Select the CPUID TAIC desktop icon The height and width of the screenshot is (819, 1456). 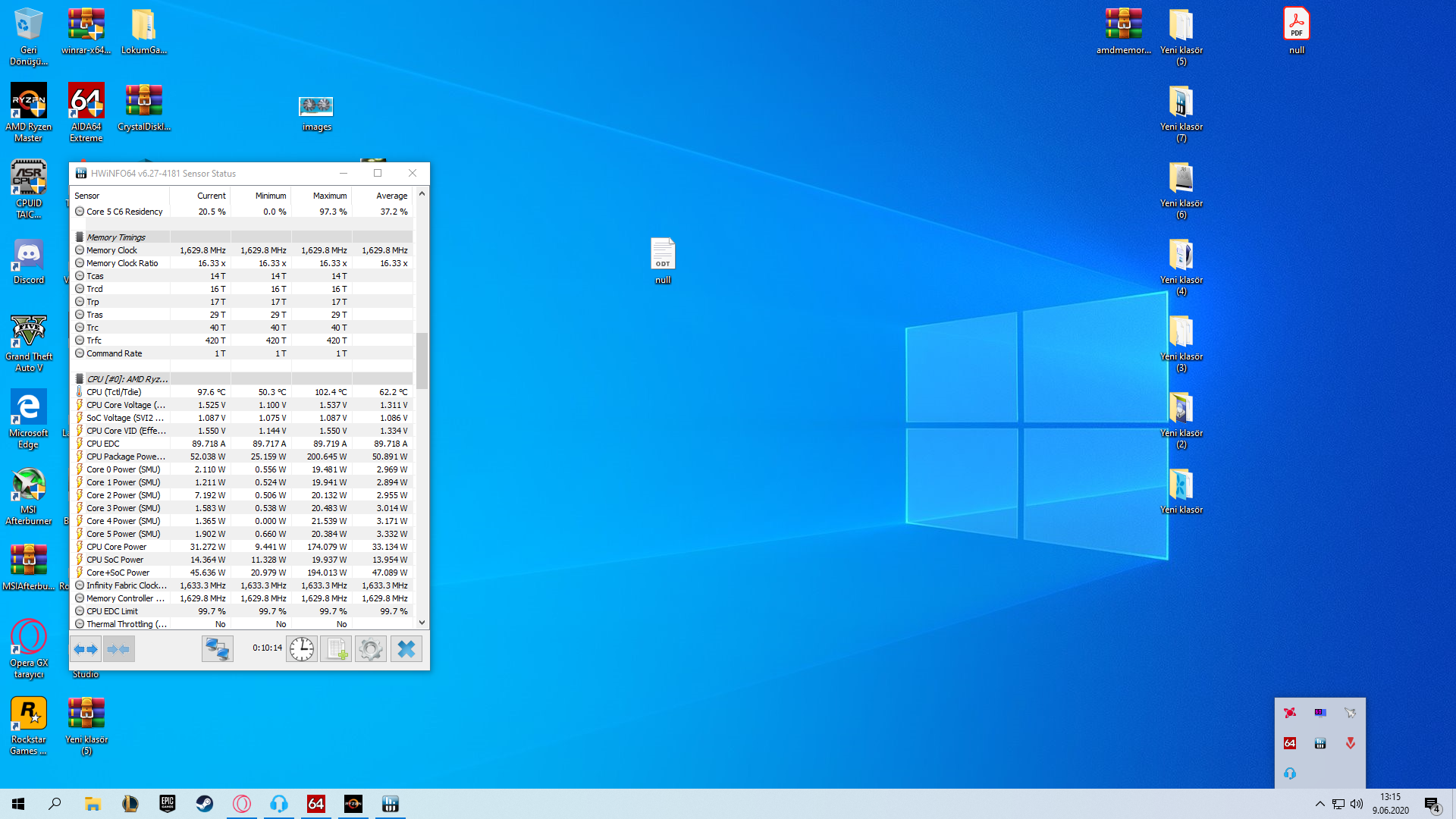[x=29, y=189]
